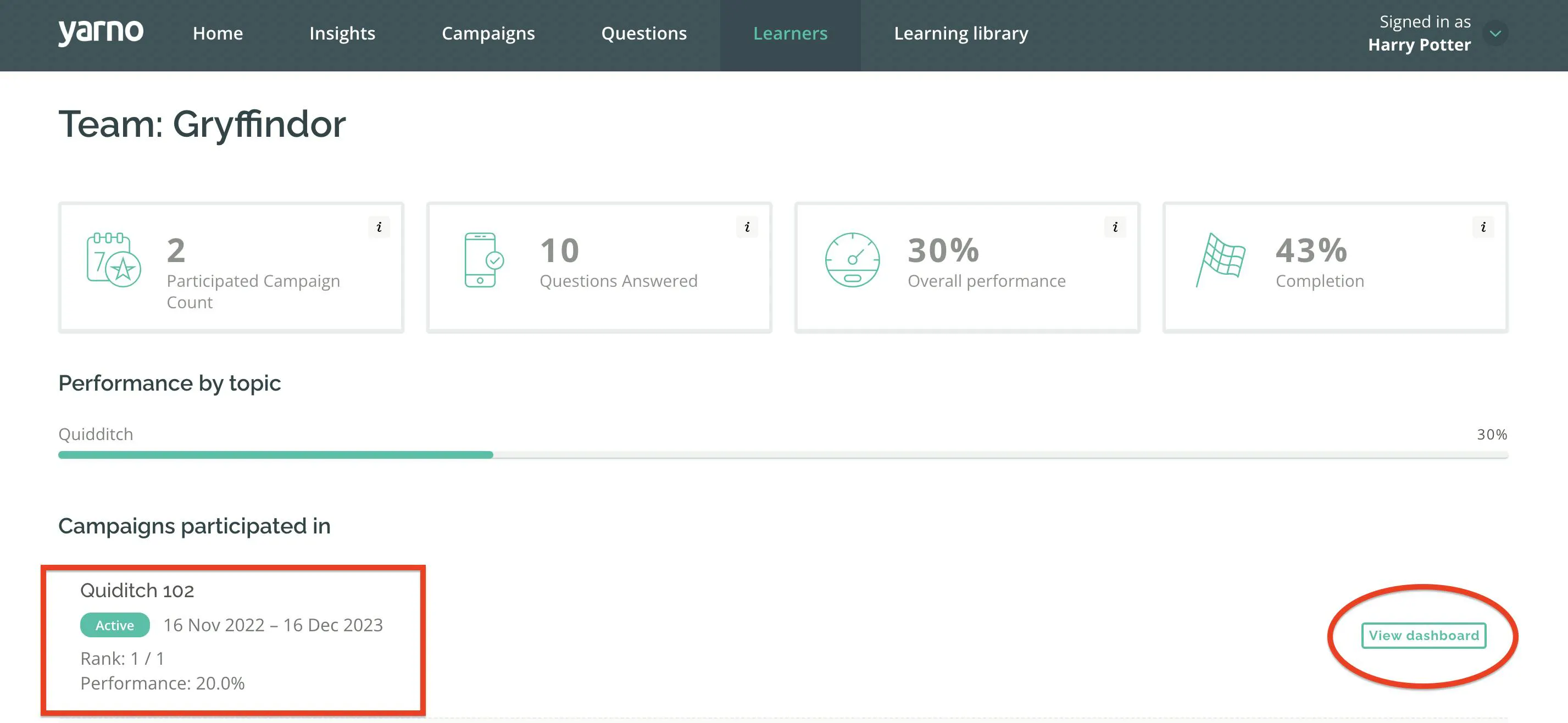Click the Active status badge
Viewport: 1568px width, 723px height.
tap(115, 625)
